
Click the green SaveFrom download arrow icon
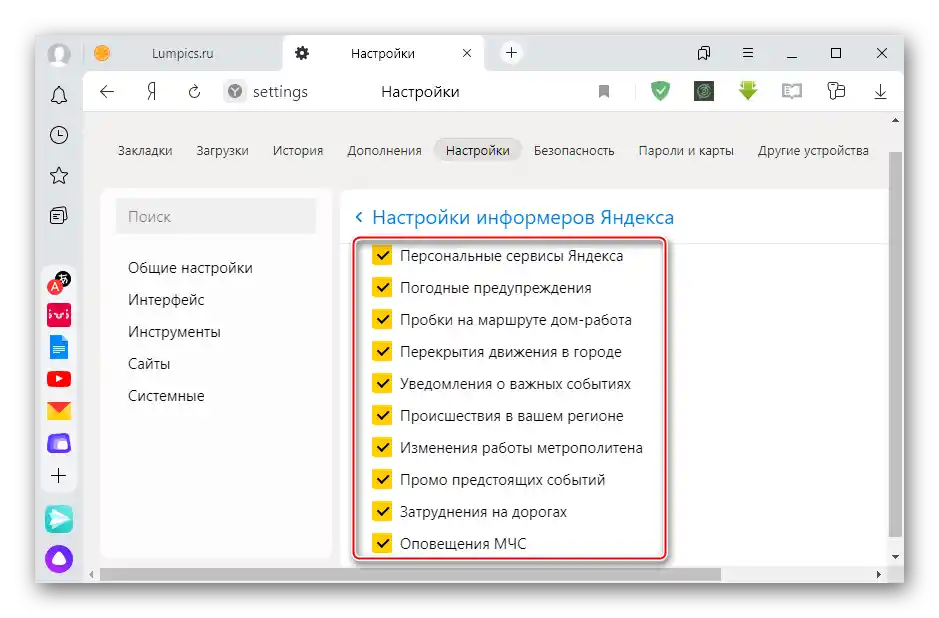747,90
